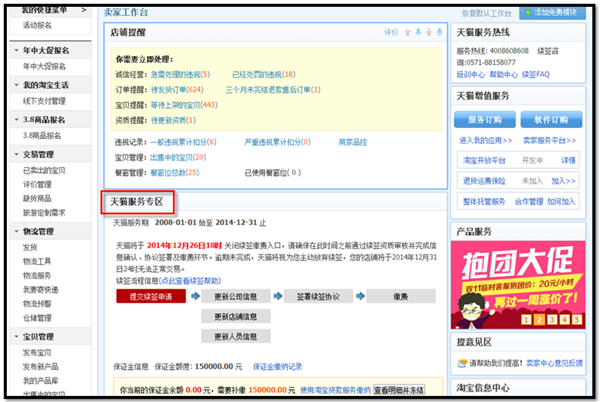Open 我要寄快递 in the sidebar
The image size is (600, 402).
[x=41, y=290]
